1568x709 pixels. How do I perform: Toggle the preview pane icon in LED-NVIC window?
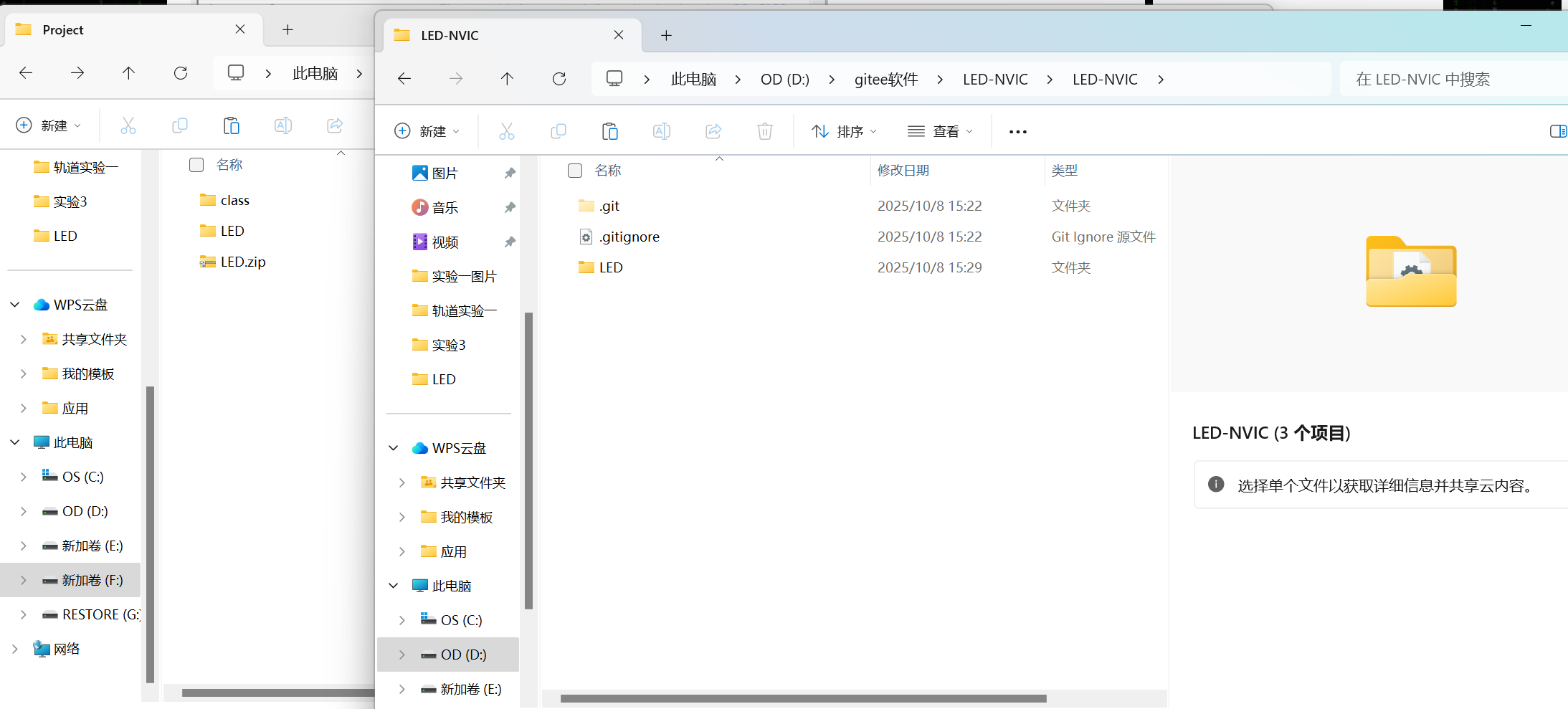tap(1558, 131)
